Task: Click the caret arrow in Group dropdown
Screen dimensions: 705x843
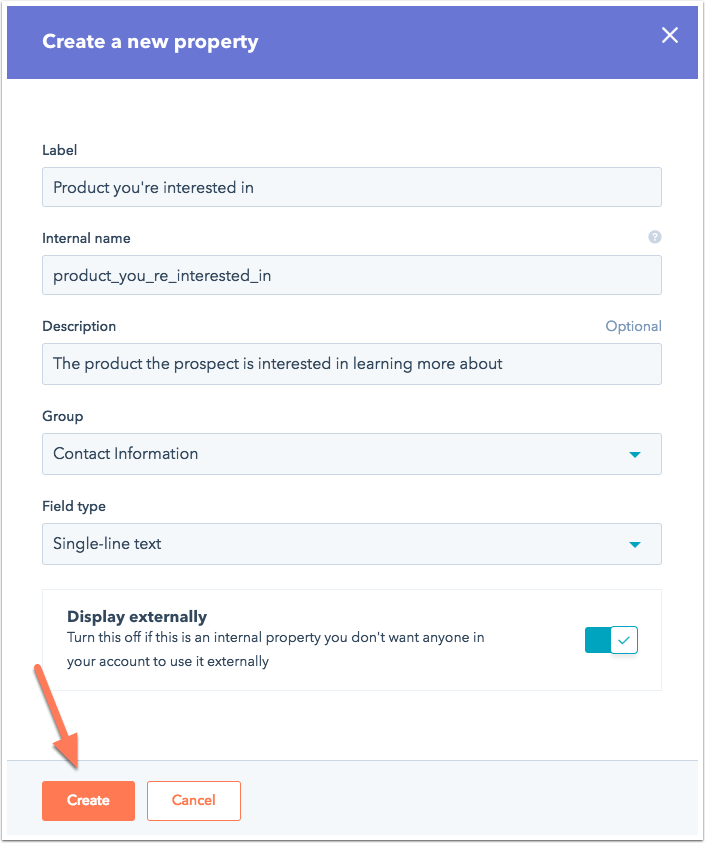Action: coord(635,455)
